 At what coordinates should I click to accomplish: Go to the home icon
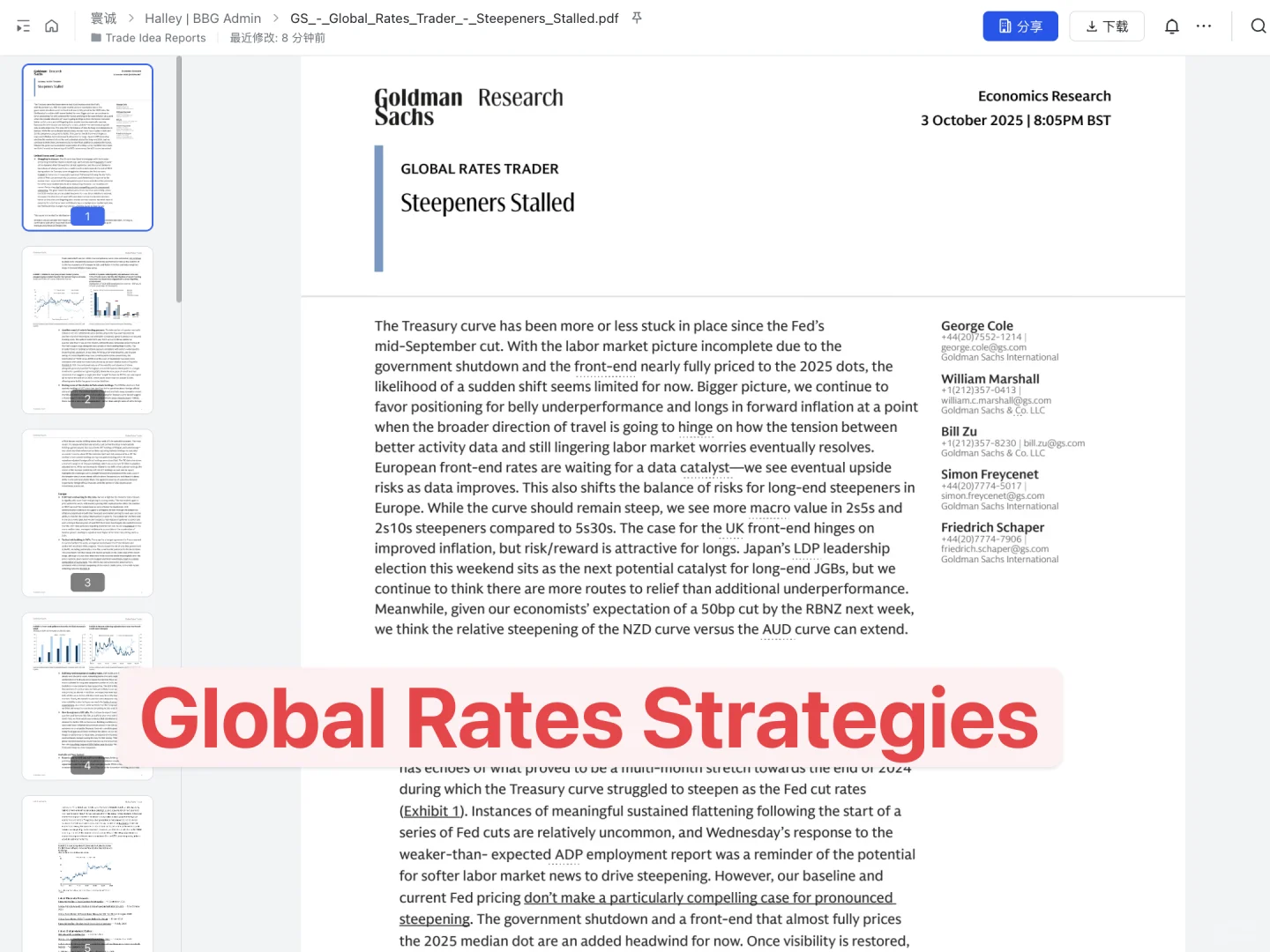tap(52, 26)
